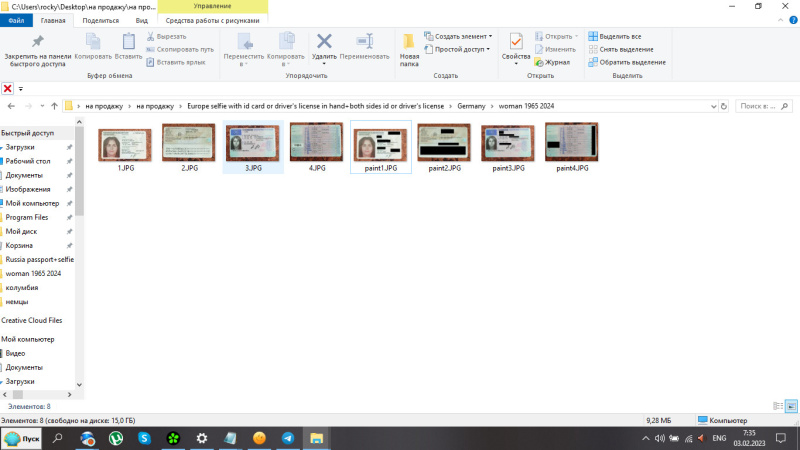Open Telegram from the taskbar
The image size is (800, 450).
point(288,438)
